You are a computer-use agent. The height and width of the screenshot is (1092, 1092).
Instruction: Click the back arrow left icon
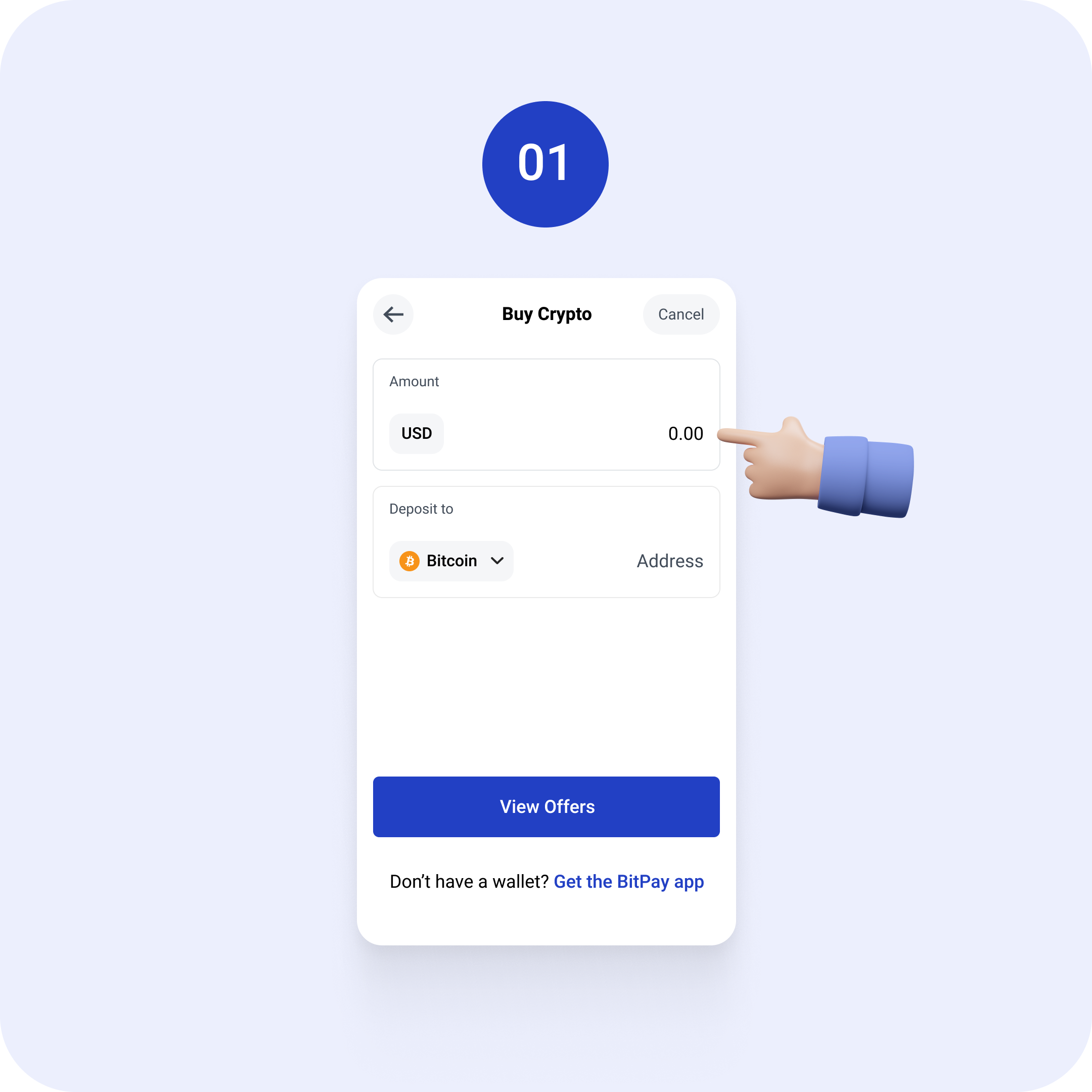tap(395, 314)
